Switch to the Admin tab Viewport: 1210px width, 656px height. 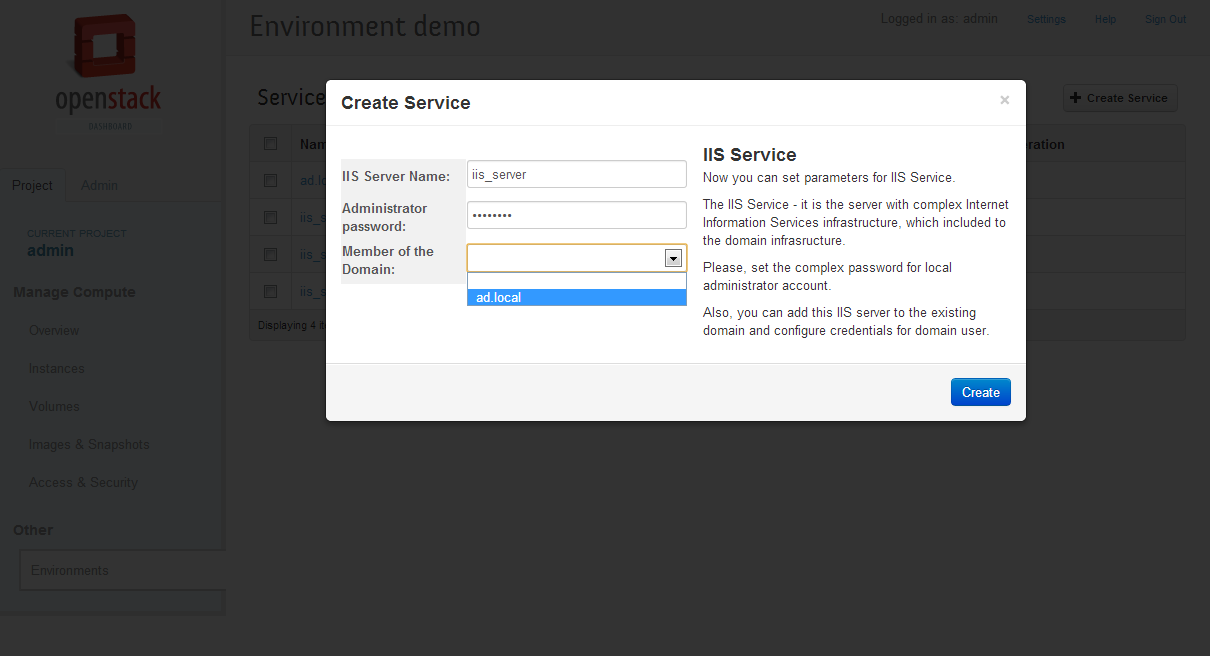click(x=99, y=186)
